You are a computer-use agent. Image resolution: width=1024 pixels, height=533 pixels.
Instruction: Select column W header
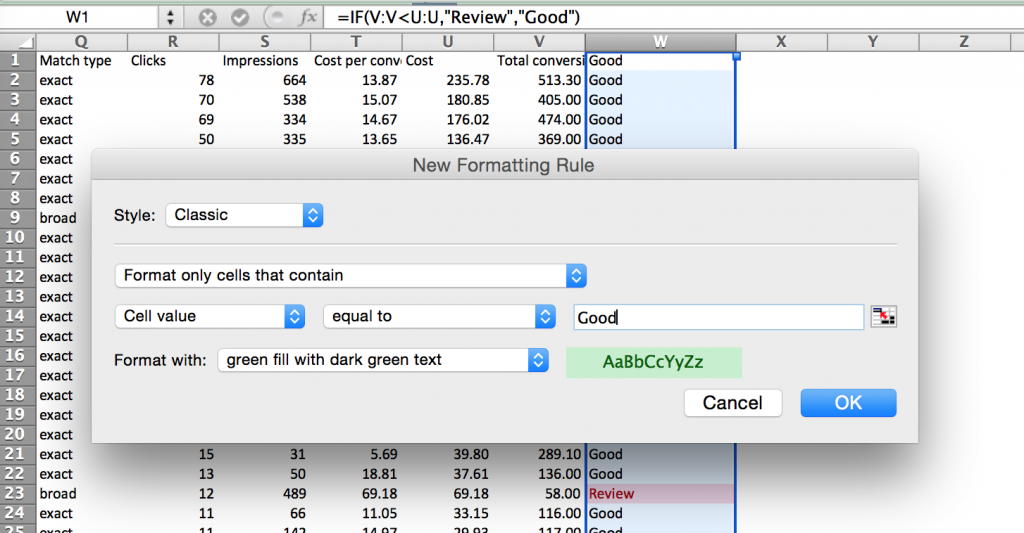pos(660,42)
